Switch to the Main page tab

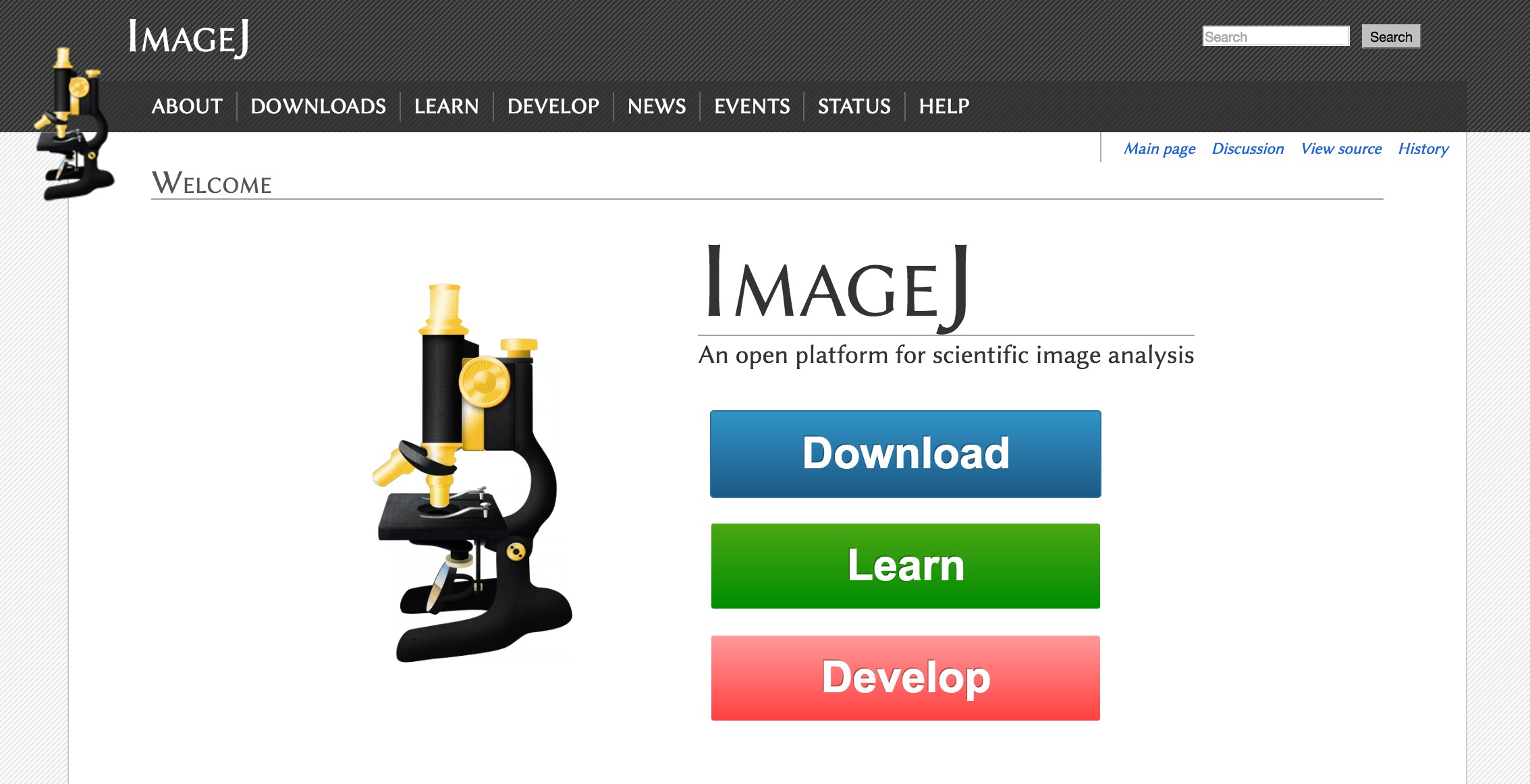[x=1159, y=148]
